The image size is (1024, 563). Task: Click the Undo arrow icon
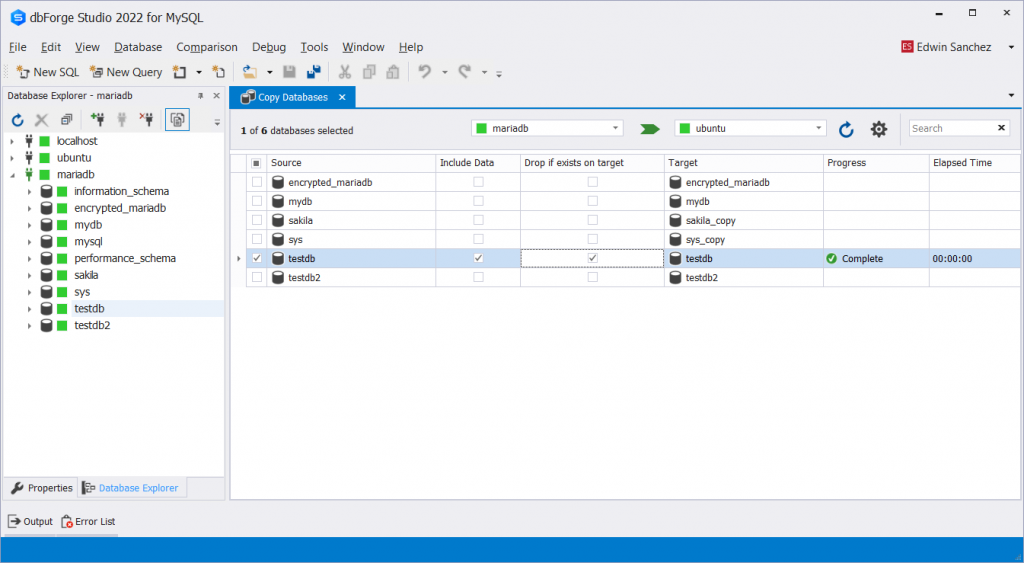pyautogui.click(x=425, y=72)
